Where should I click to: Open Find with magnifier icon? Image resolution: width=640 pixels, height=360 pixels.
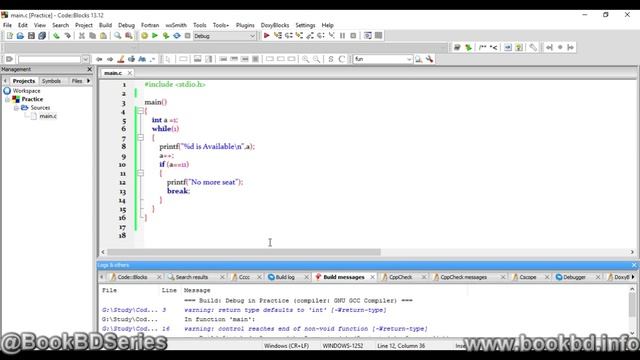[118, 36]
